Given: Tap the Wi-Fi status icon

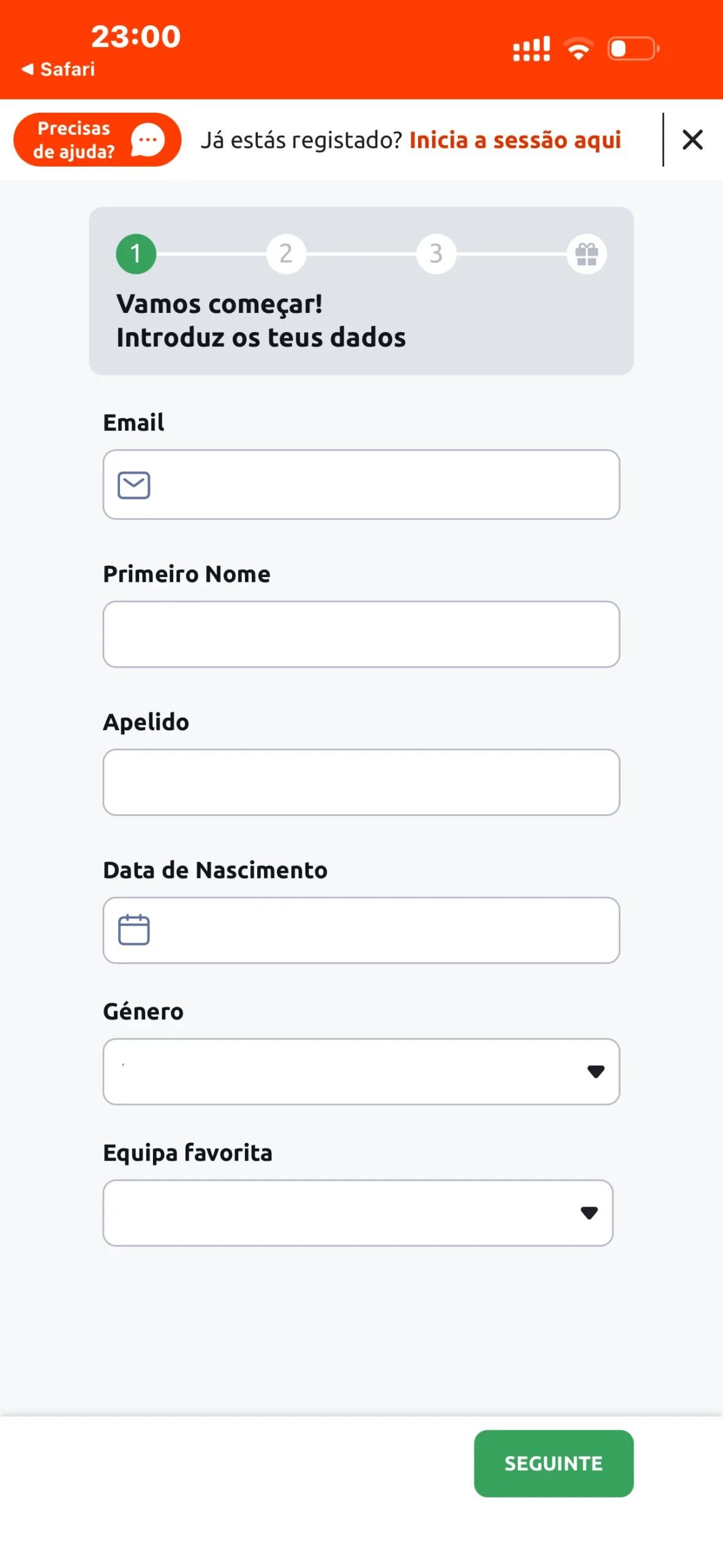Looking at the screenshot, I should [579, 48].
